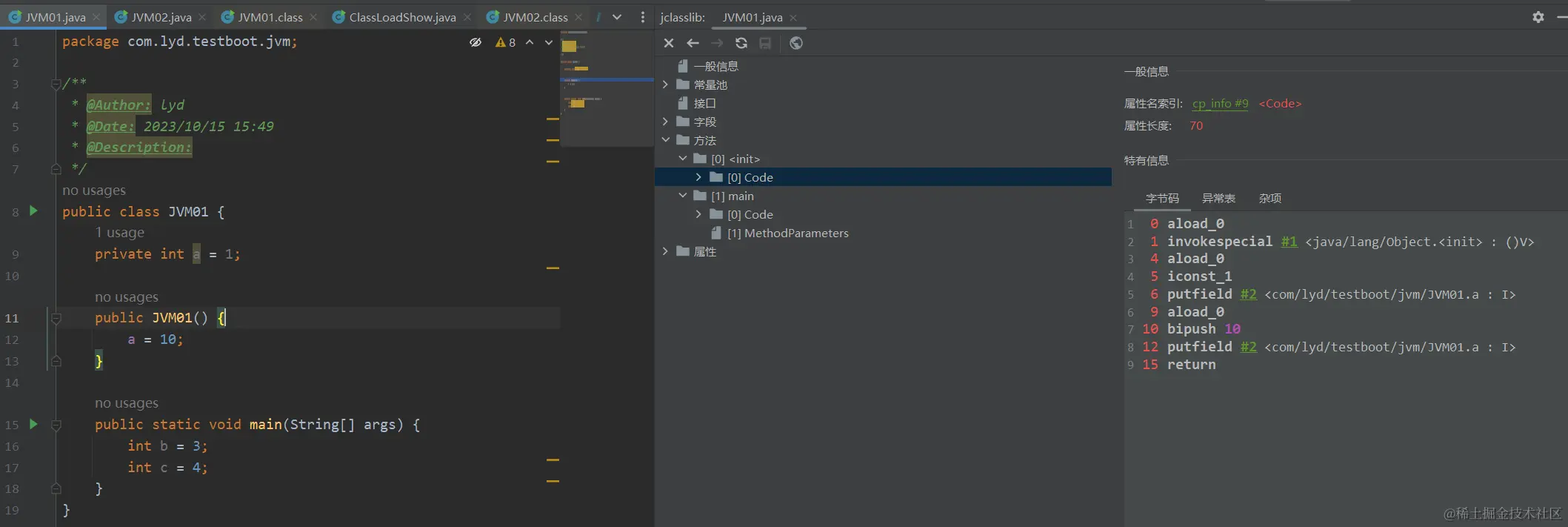Image resolution: width=1568 pixels, height=527 pixels.
Task: Close the JVM02.java editor tab
Action: tap(203, 17)
